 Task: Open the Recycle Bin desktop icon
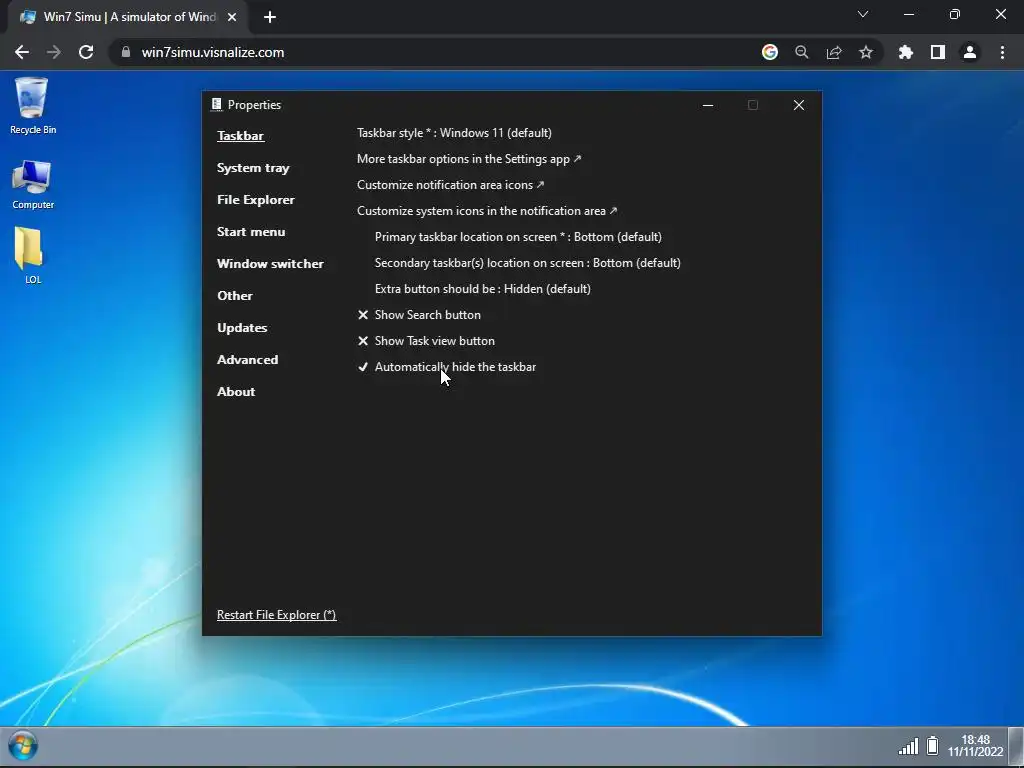(32, 106)
